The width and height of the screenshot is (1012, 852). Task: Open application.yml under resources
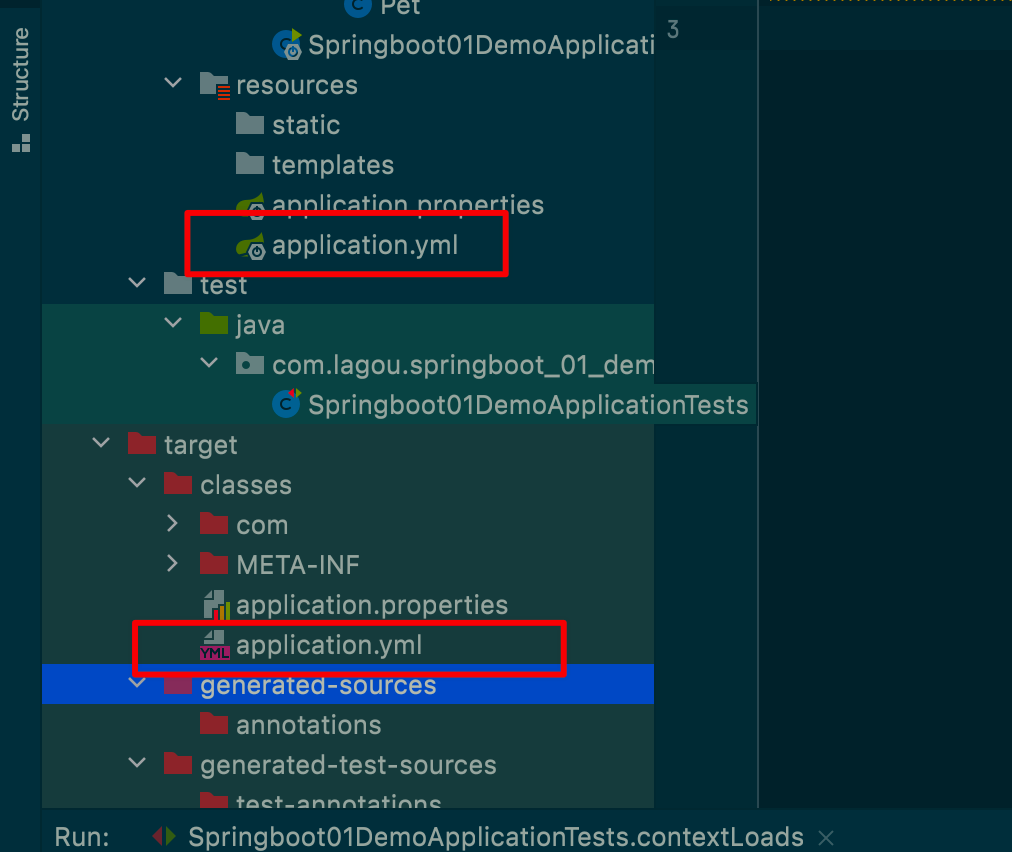point(365,245)
